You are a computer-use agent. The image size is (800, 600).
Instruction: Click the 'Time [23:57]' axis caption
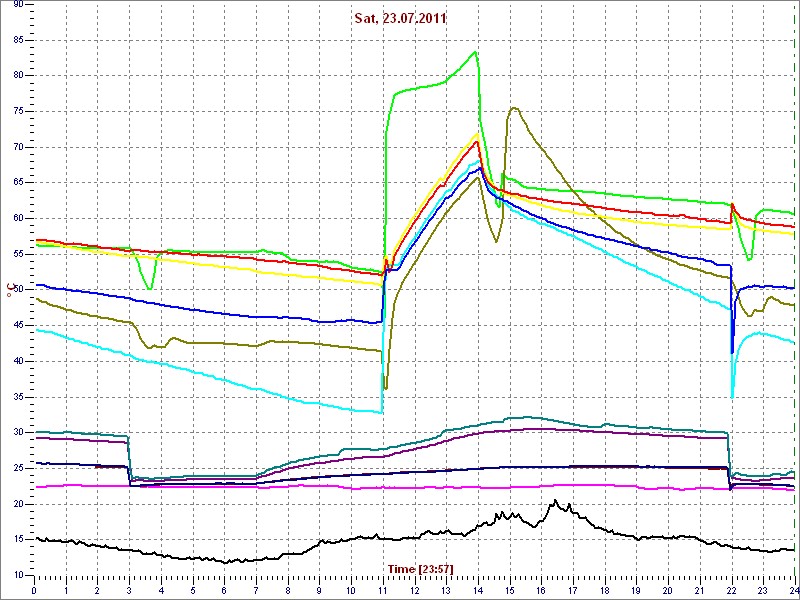[421, 568]
